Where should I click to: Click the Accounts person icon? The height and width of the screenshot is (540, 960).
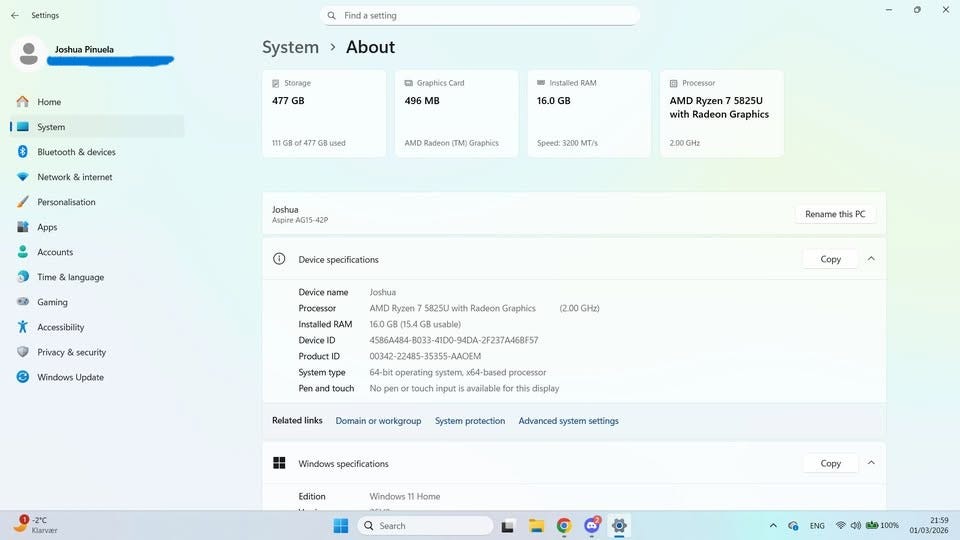pos(23,252)
